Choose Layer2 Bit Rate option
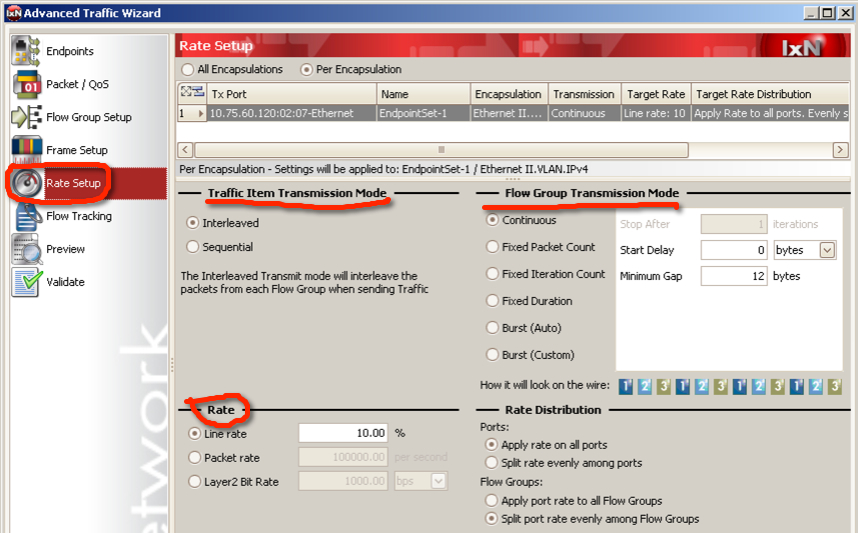 click(x=194, y=482)
